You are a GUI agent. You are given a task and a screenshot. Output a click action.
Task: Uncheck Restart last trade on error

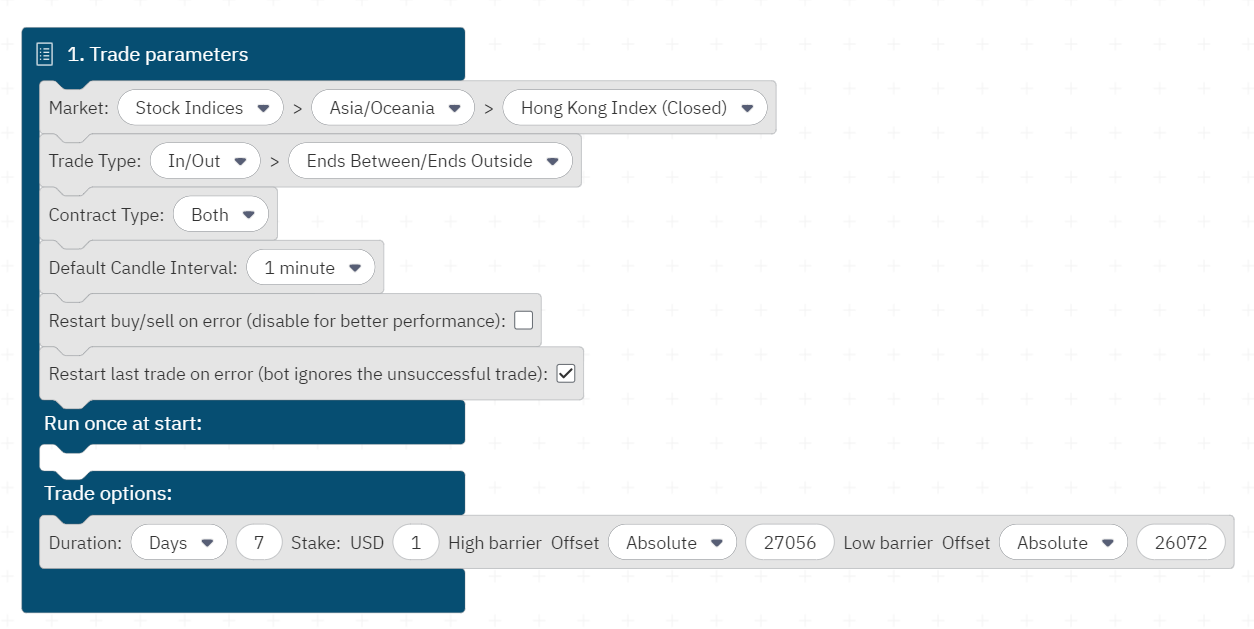point(566,374)
